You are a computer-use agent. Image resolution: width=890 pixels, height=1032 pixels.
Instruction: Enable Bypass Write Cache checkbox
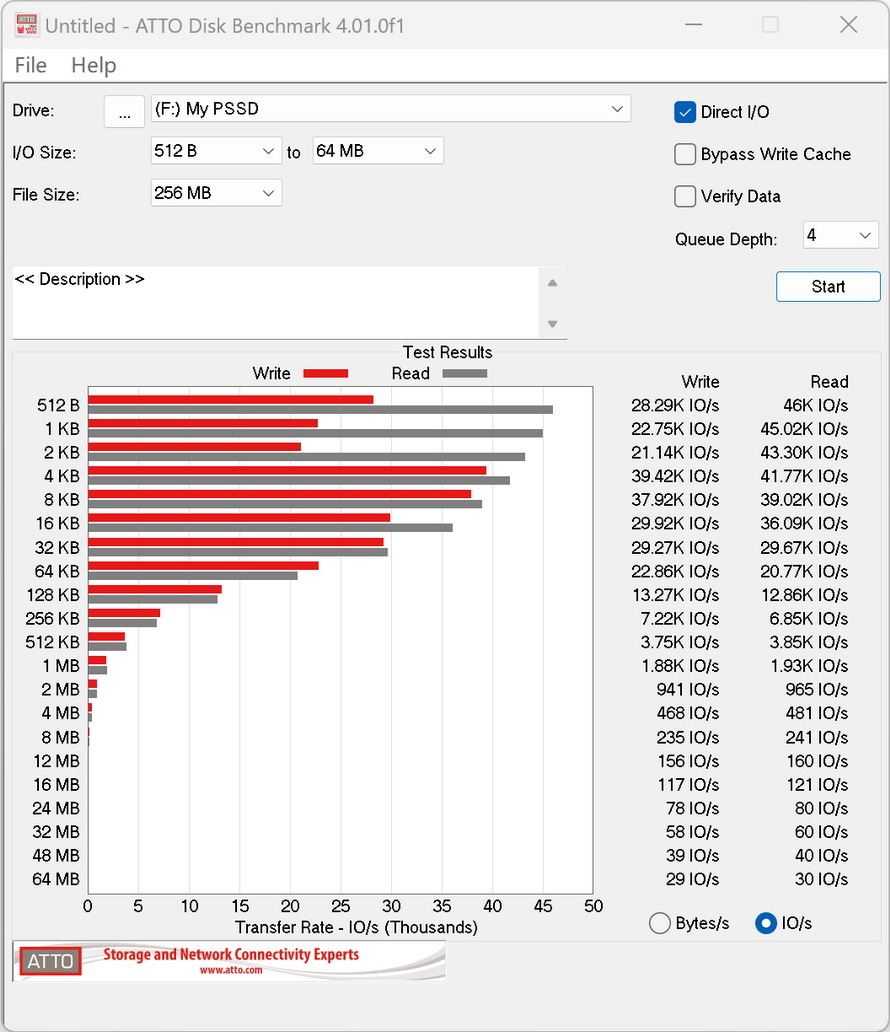[685, 154]
